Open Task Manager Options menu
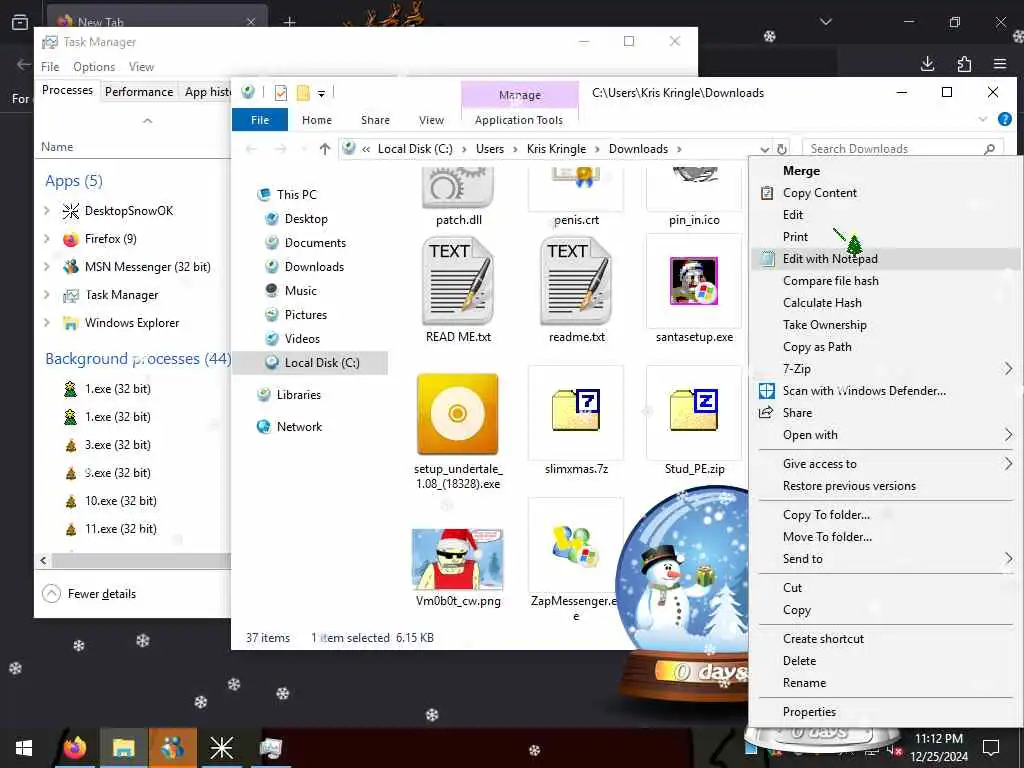Screen dimensions: 1024x768 pyautogui.click(x=94, y=67)
